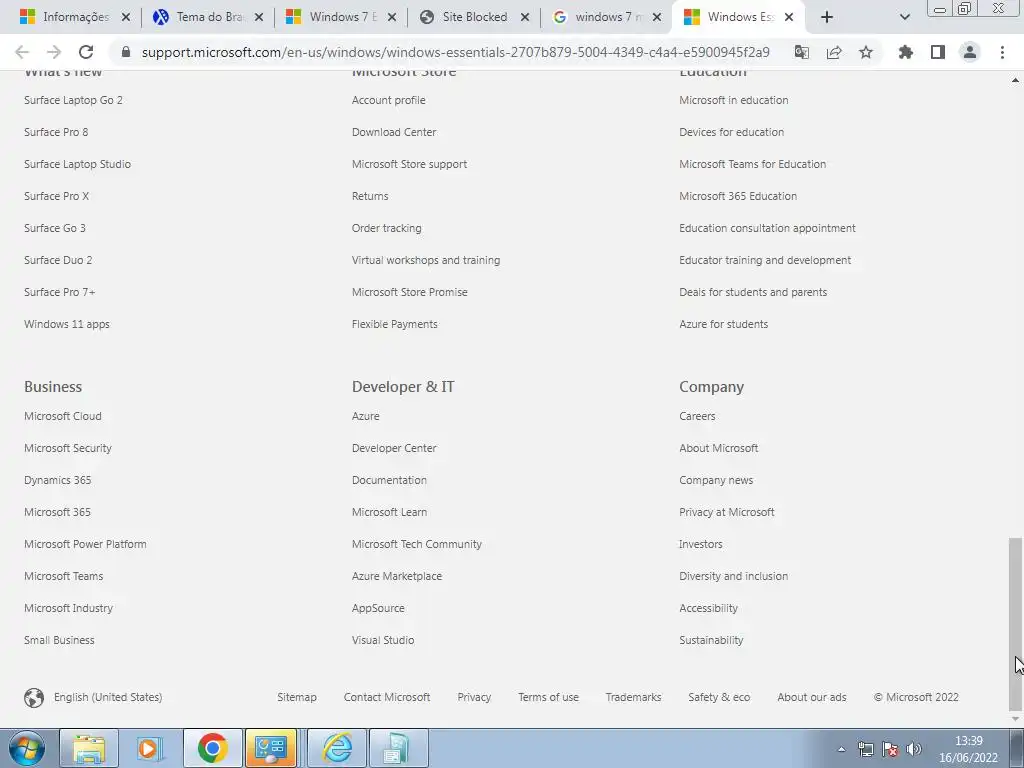Close the Informações tab
This screenshot has height=768, width=1024.
coord(126,17)
